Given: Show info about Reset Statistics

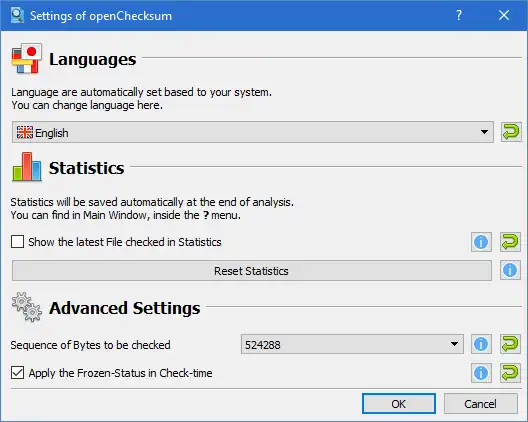Looking at the screenshot, I should (x=510, y=270).
